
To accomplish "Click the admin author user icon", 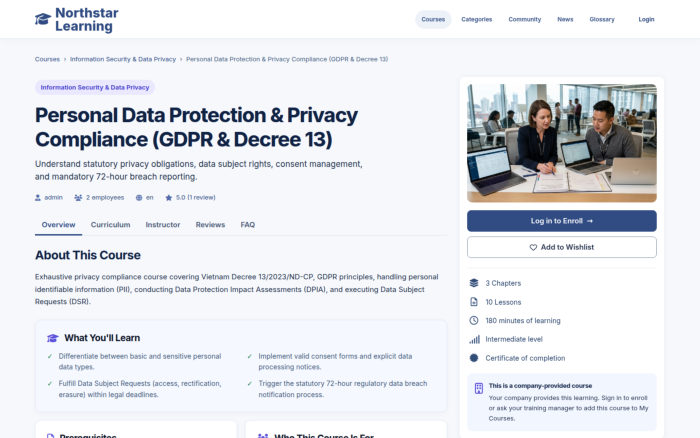I will (x=38, y=198).
